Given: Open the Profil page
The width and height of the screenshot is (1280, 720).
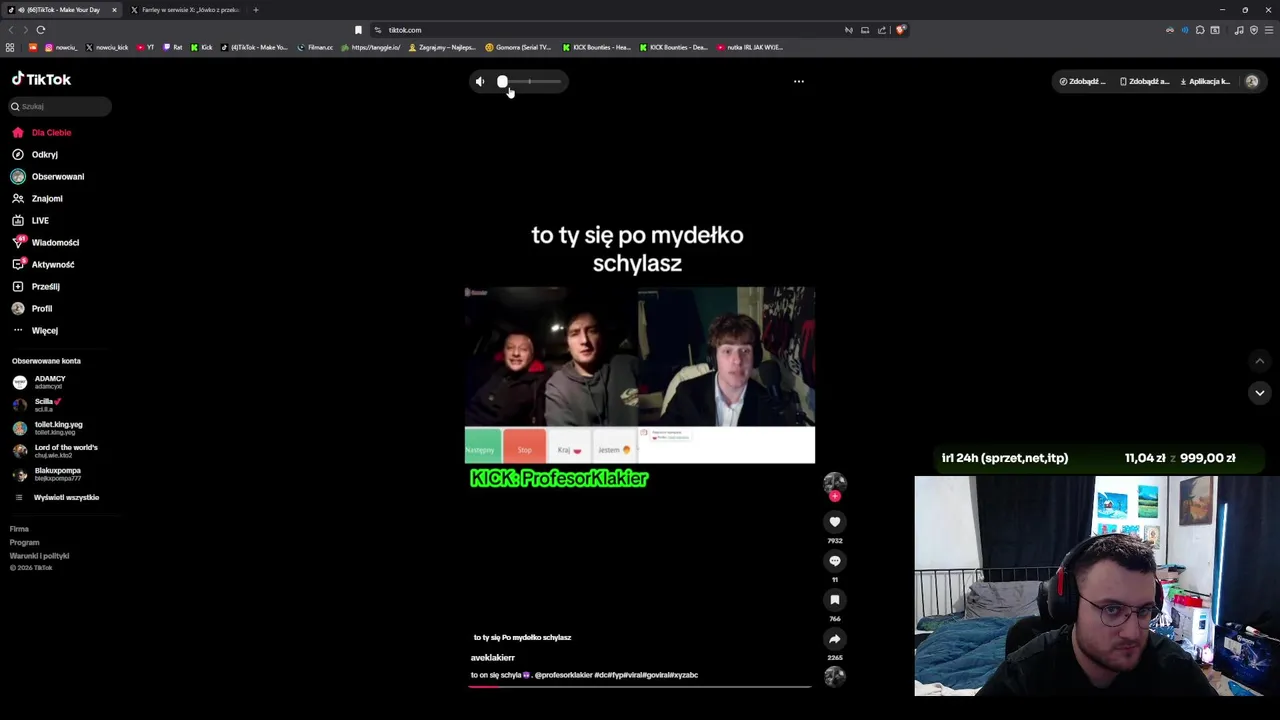Looking at the screenshot, I should click(x=32, y=309).
